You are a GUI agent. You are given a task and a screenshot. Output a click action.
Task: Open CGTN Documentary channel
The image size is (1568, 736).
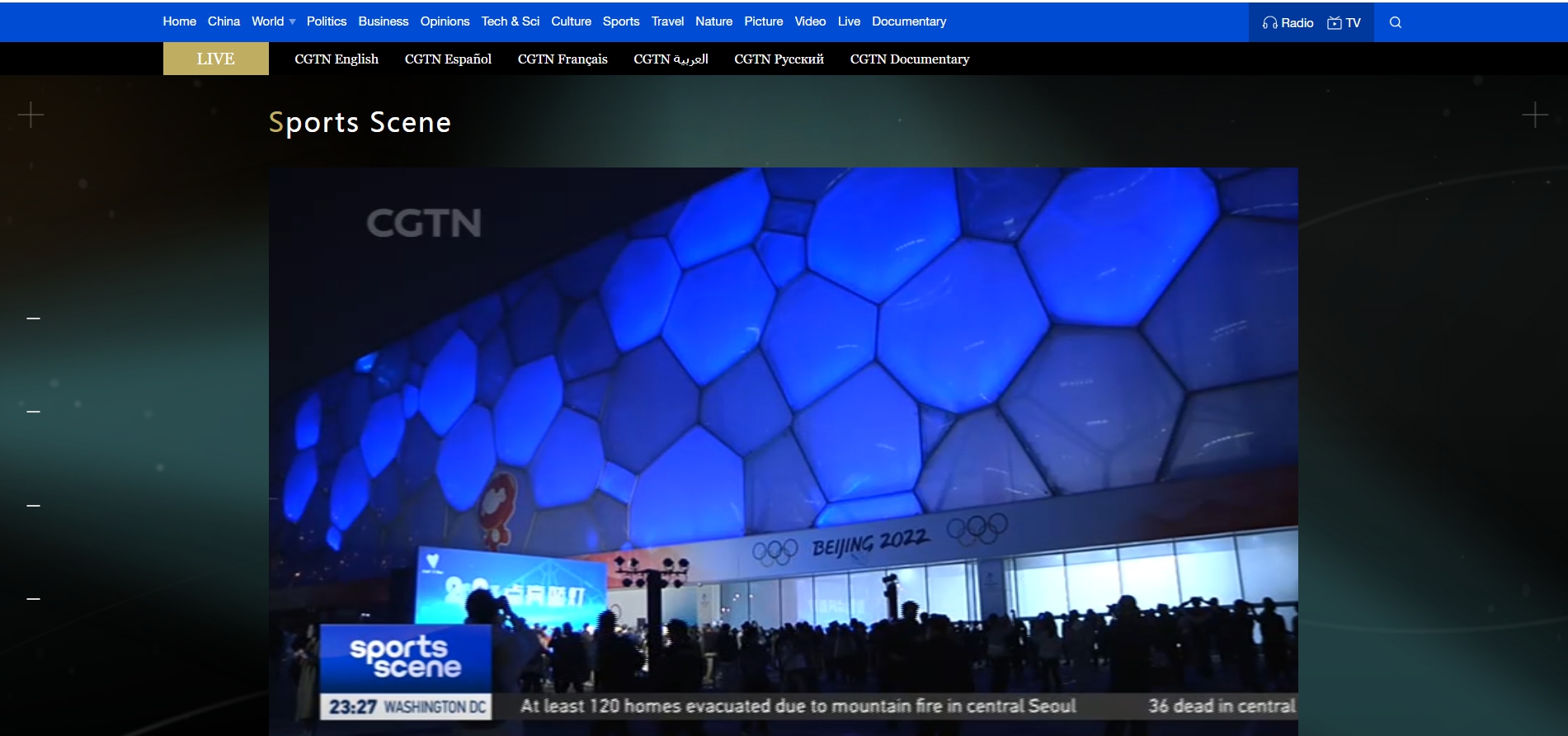click(909, 59)
